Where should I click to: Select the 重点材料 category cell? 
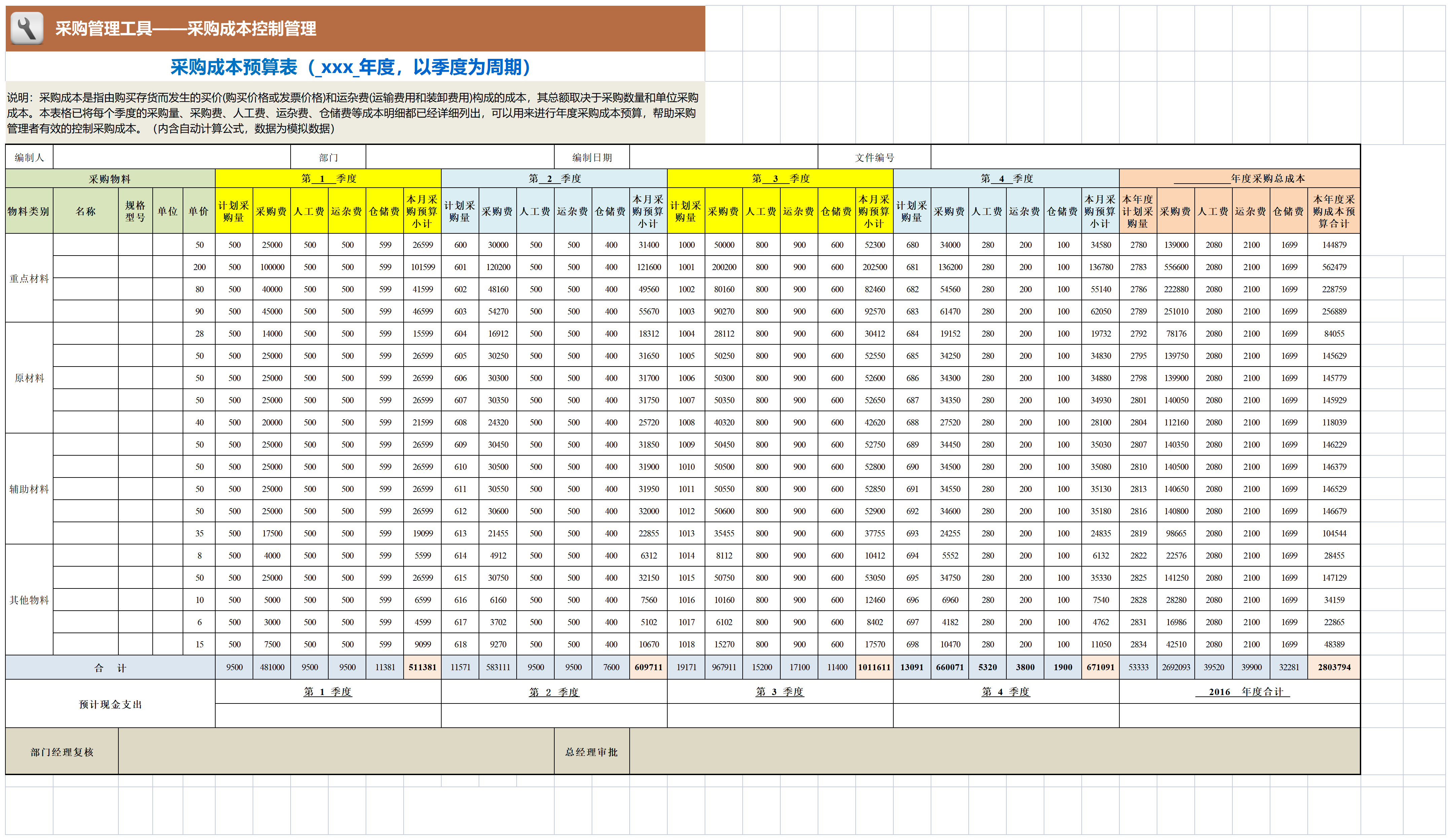coord(29,278)
